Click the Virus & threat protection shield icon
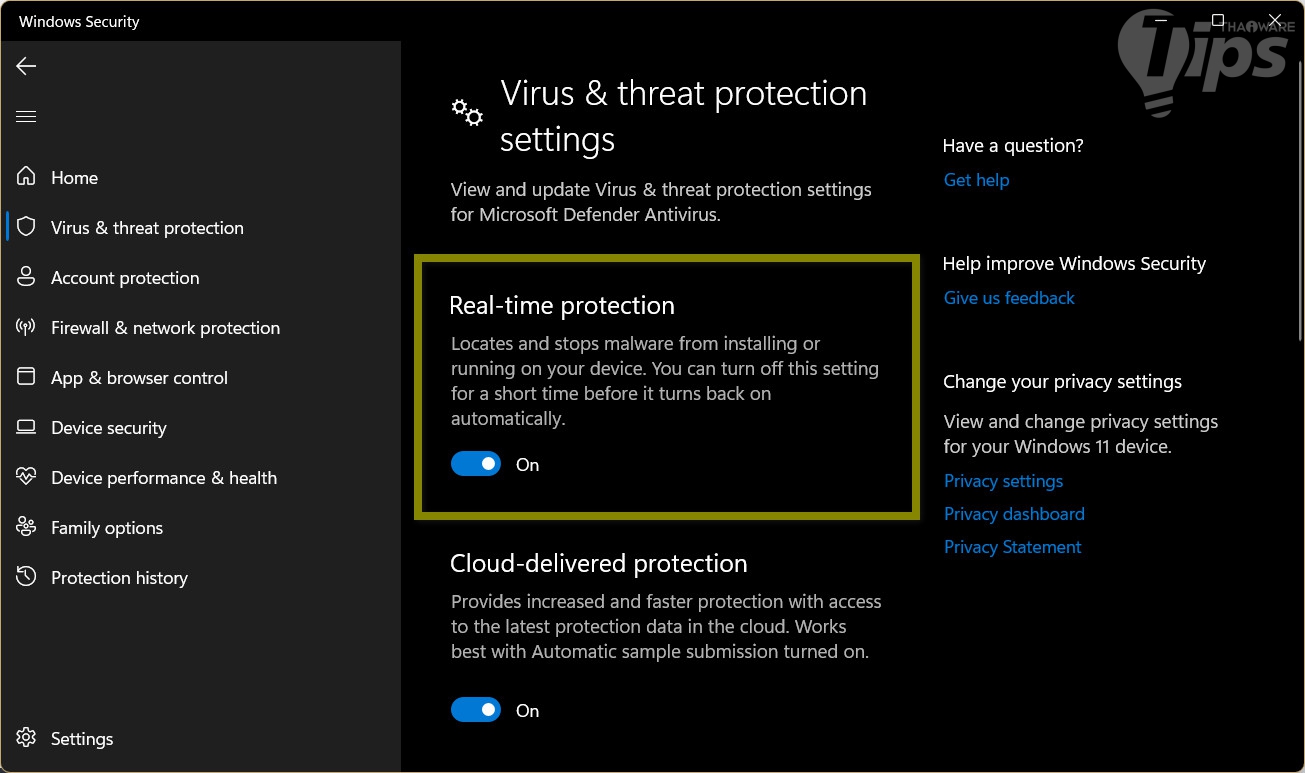The width and height of the screenshot is (1305, 773). click(x=26, y=228)
